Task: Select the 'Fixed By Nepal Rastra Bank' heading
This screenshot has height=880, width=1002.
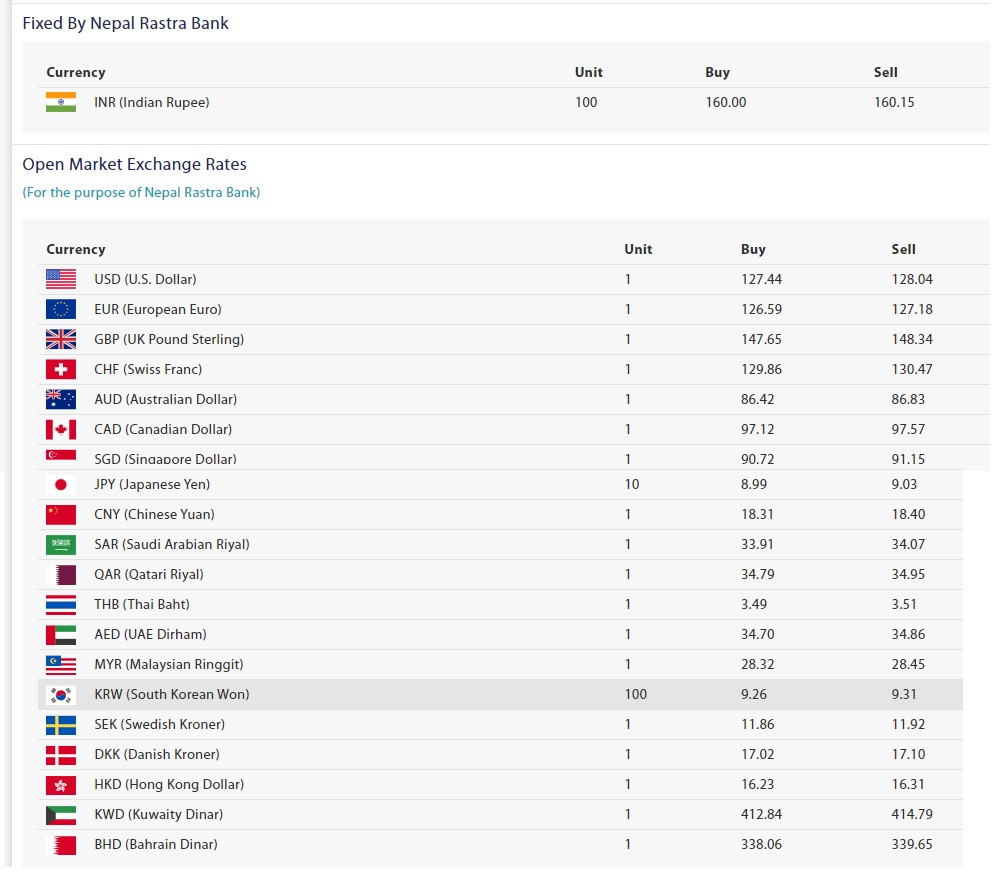Action: [125, 24]
